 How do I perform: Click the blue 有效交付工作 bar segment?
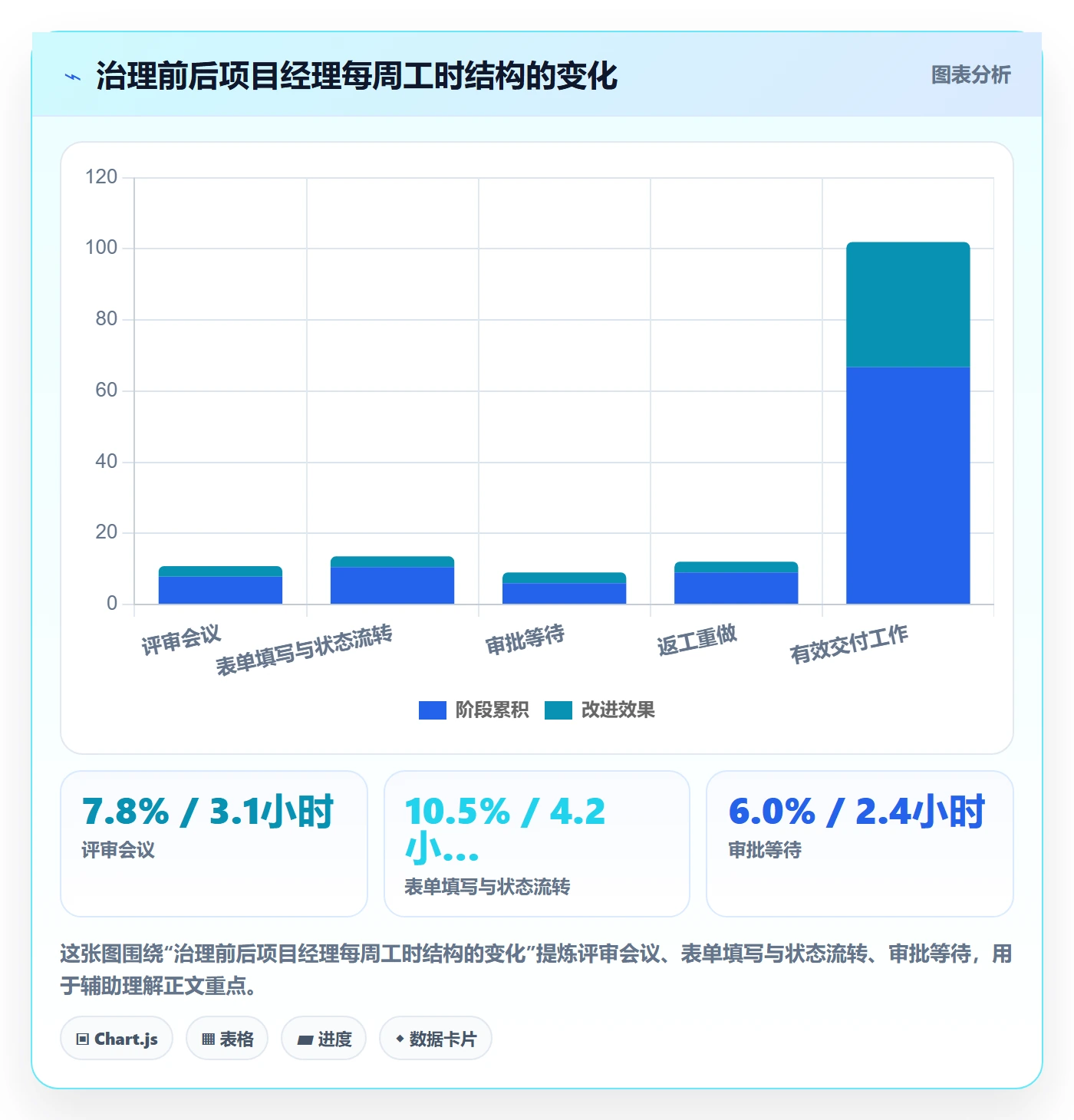(908, 486)
